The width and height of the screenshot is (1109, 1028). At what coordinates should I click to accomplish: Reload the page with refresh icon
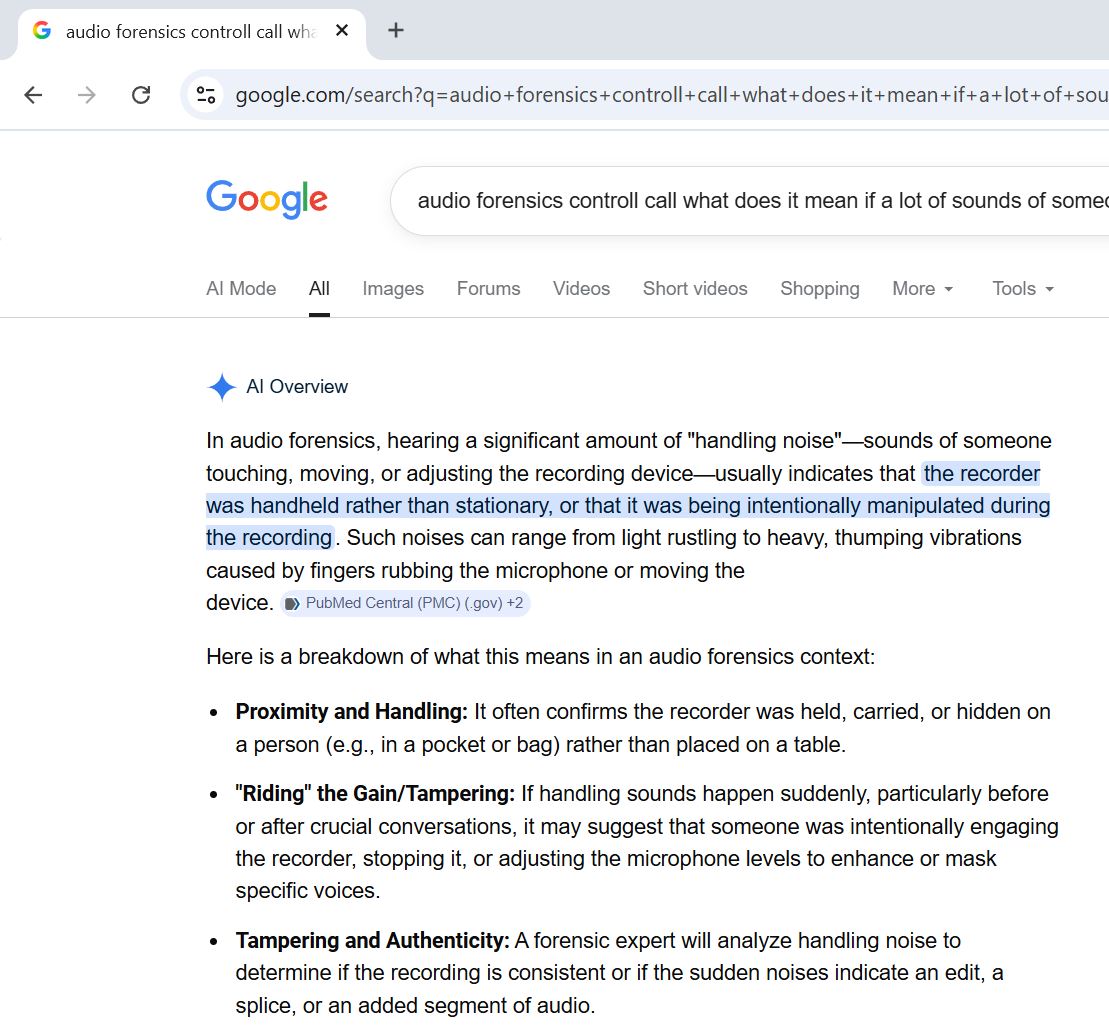(141, 95)
